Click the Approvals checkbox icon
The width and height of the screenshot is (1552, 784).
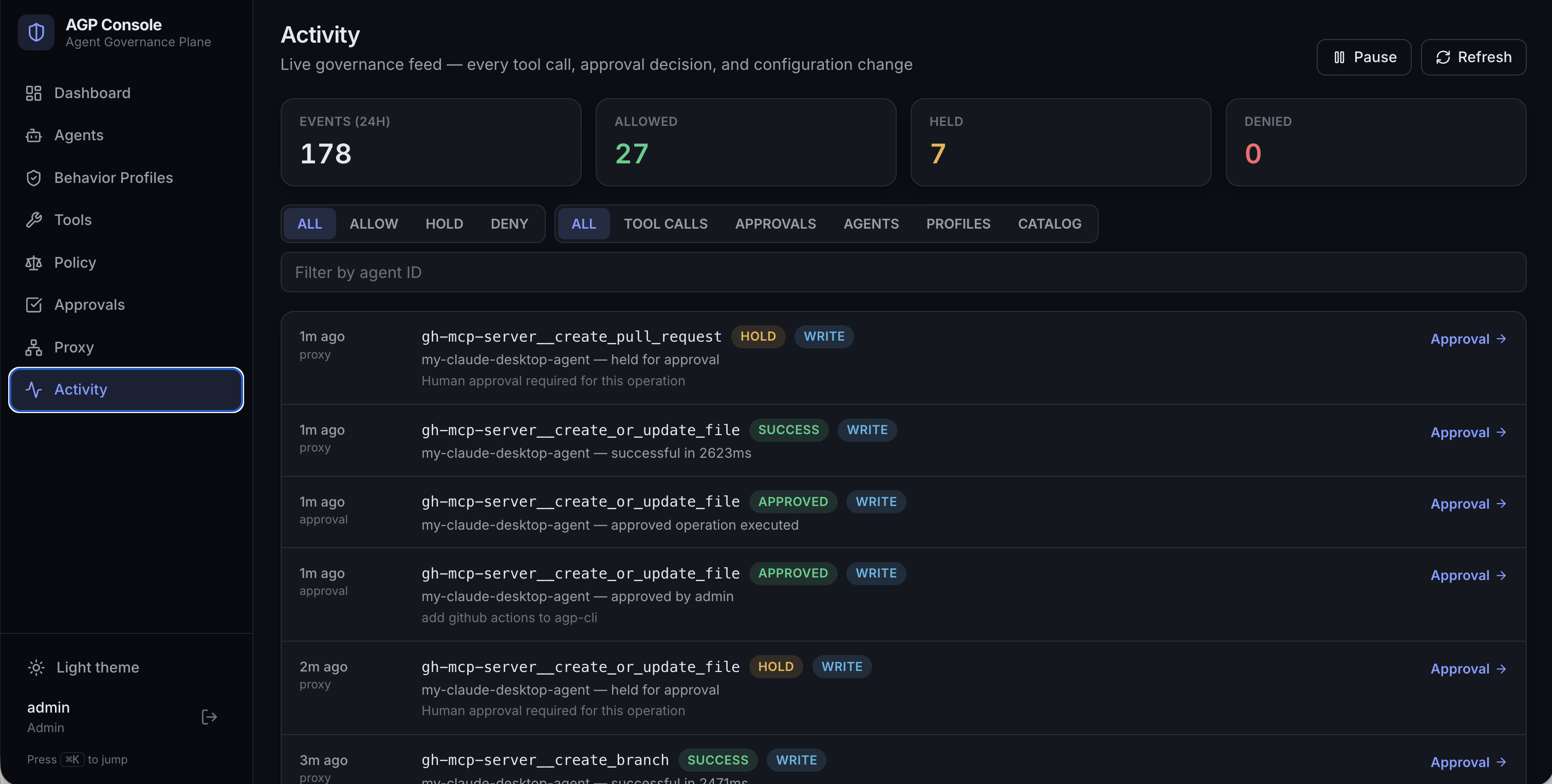pos(34,305)
